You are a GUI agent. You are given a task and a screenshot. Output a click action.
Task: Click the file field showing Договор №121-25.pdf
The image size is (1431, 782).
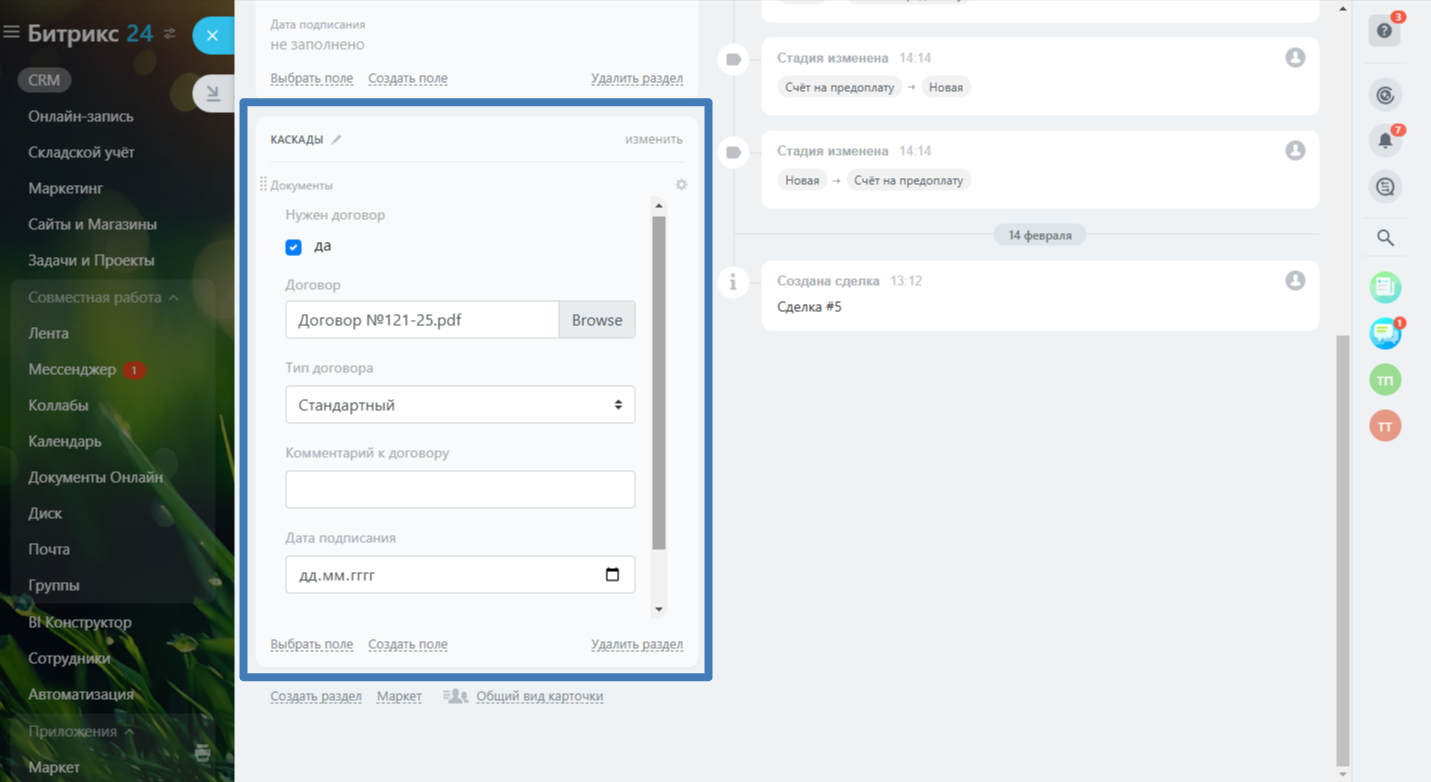click(x=422, y=320)
